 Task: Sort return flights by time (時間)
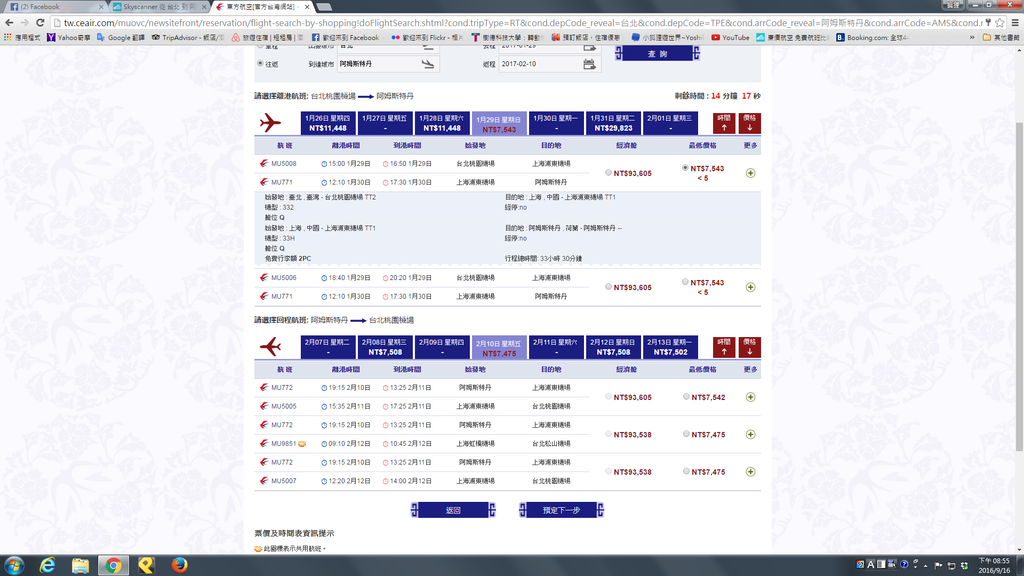[724, 347]
